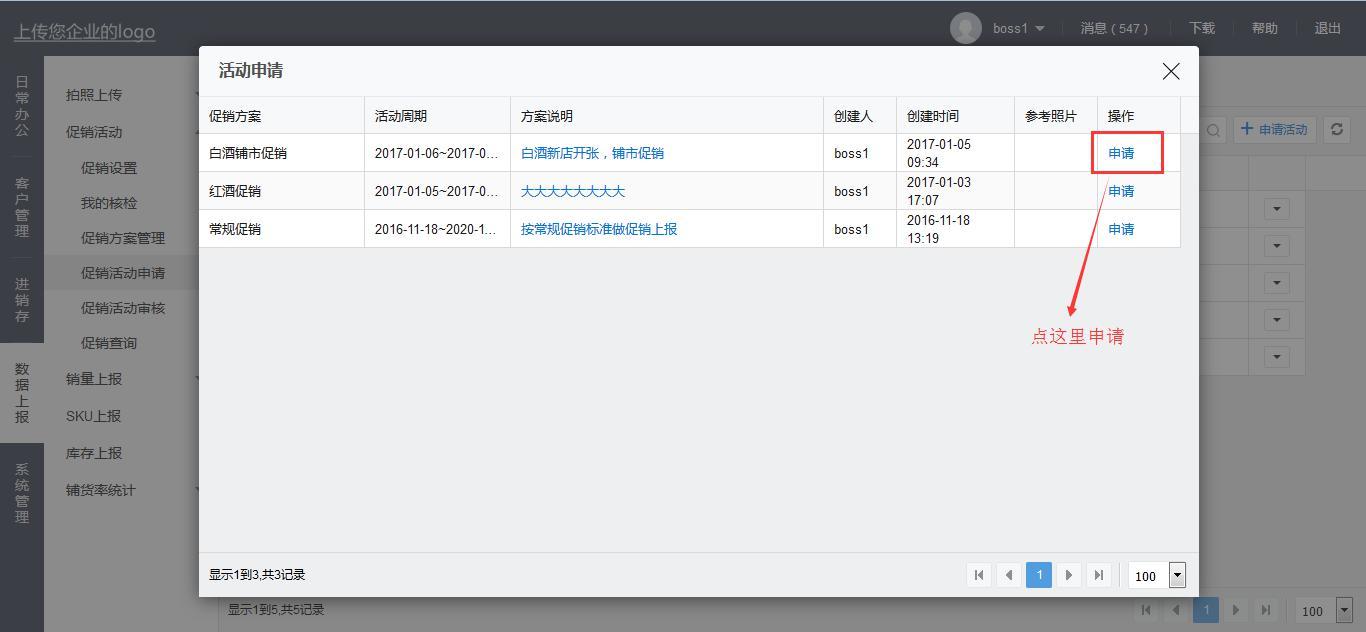Sort by the 创建时间 column header
1366x632 pixels.
click(x=932, y=116)
